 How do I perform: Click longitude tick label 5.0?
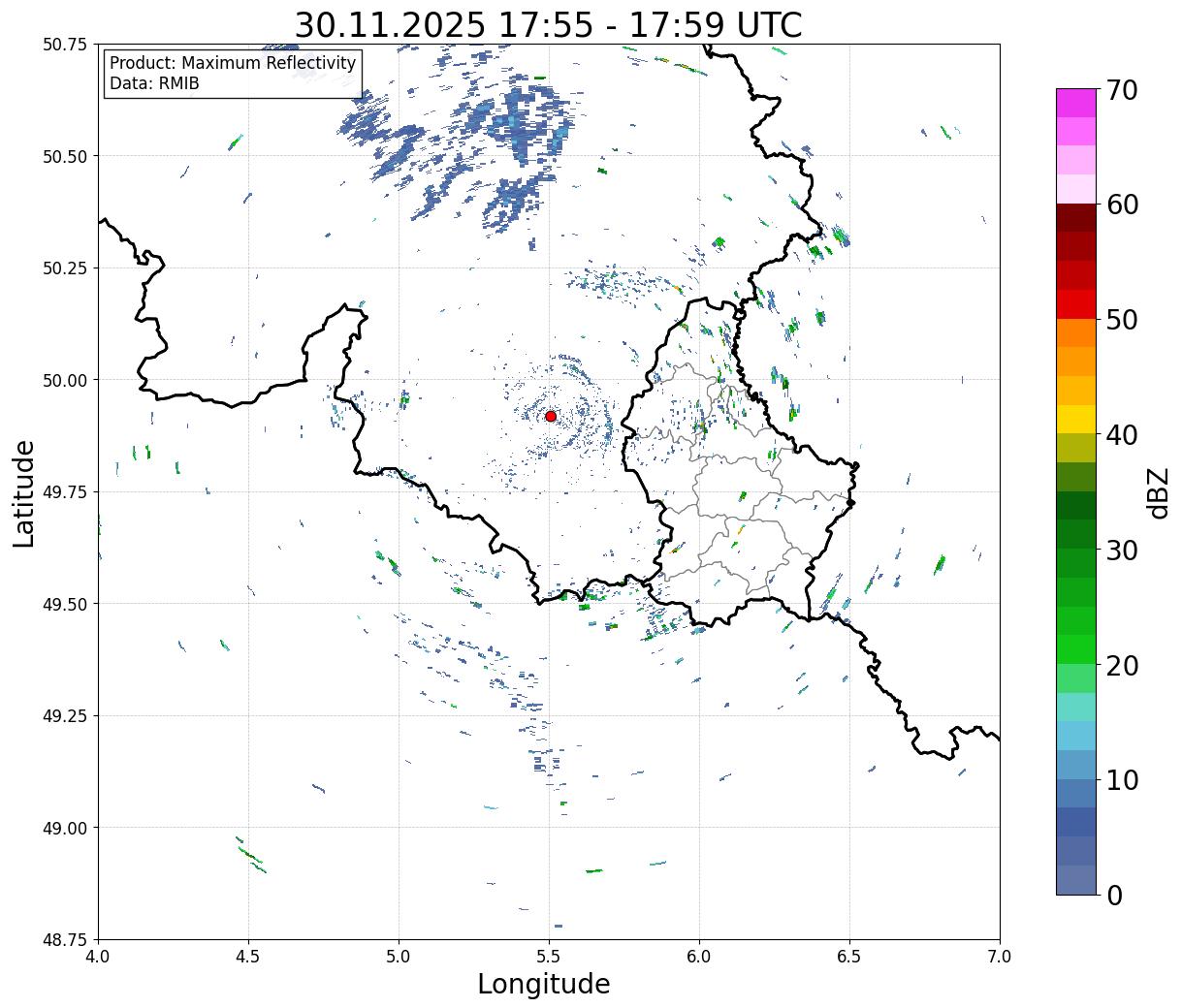[x=399, y=957]
